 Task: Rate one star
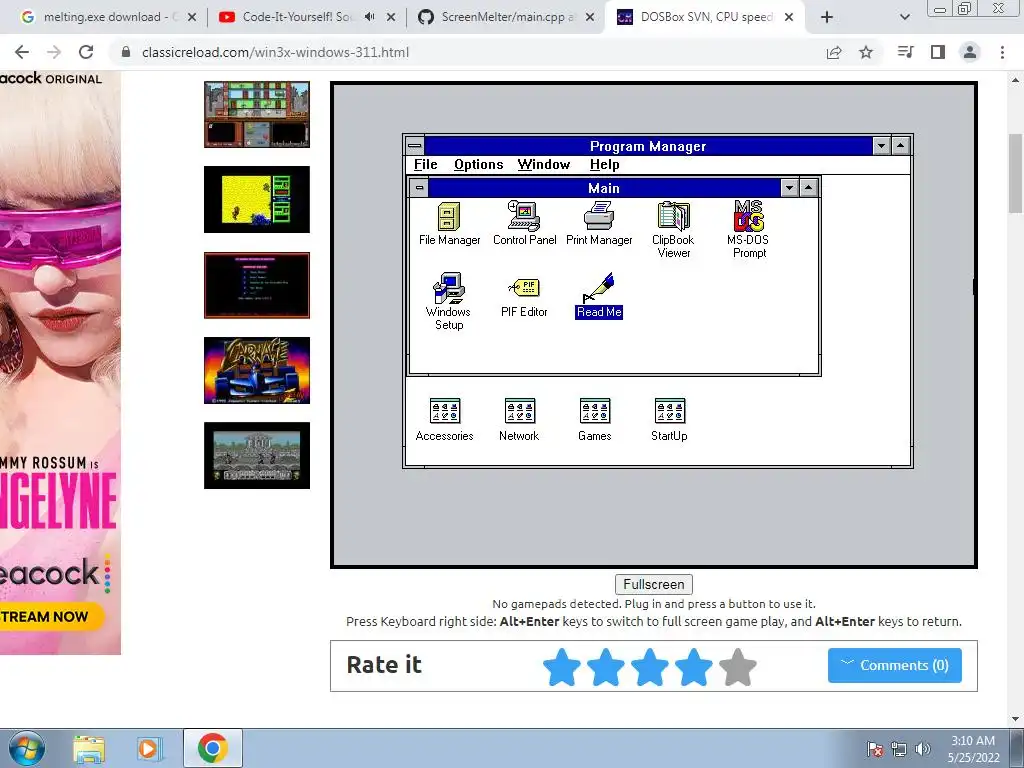point(562,667)
